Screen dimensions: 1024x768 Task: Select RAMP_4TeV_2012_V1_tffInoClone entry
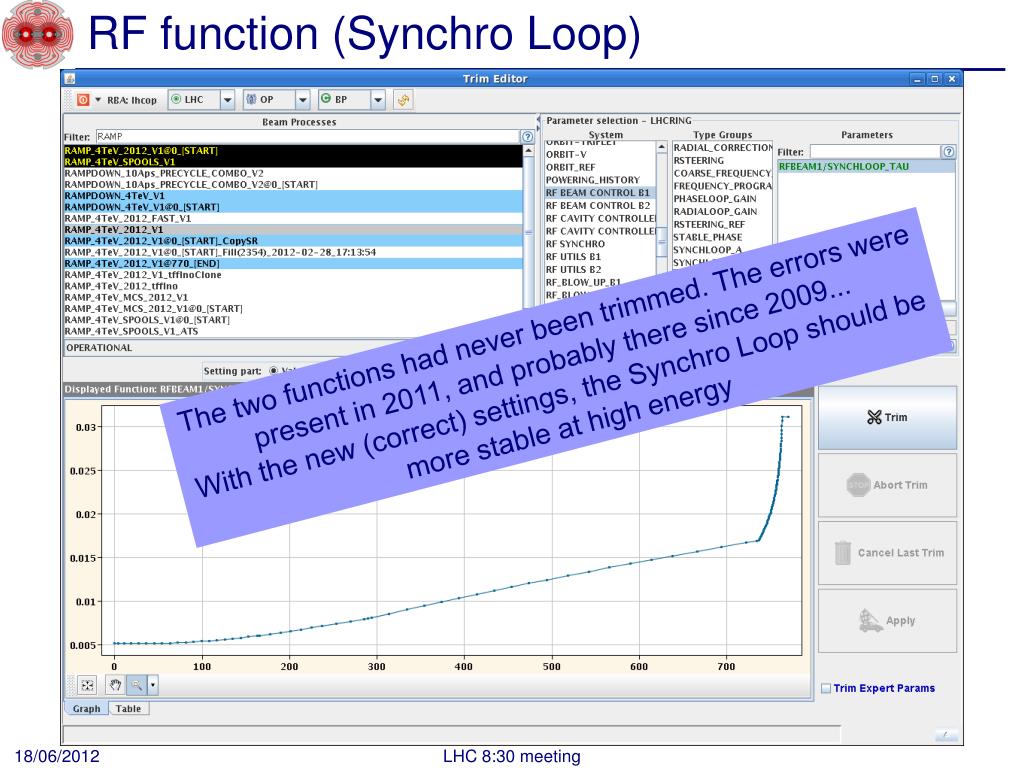click(x=293, y=275)
